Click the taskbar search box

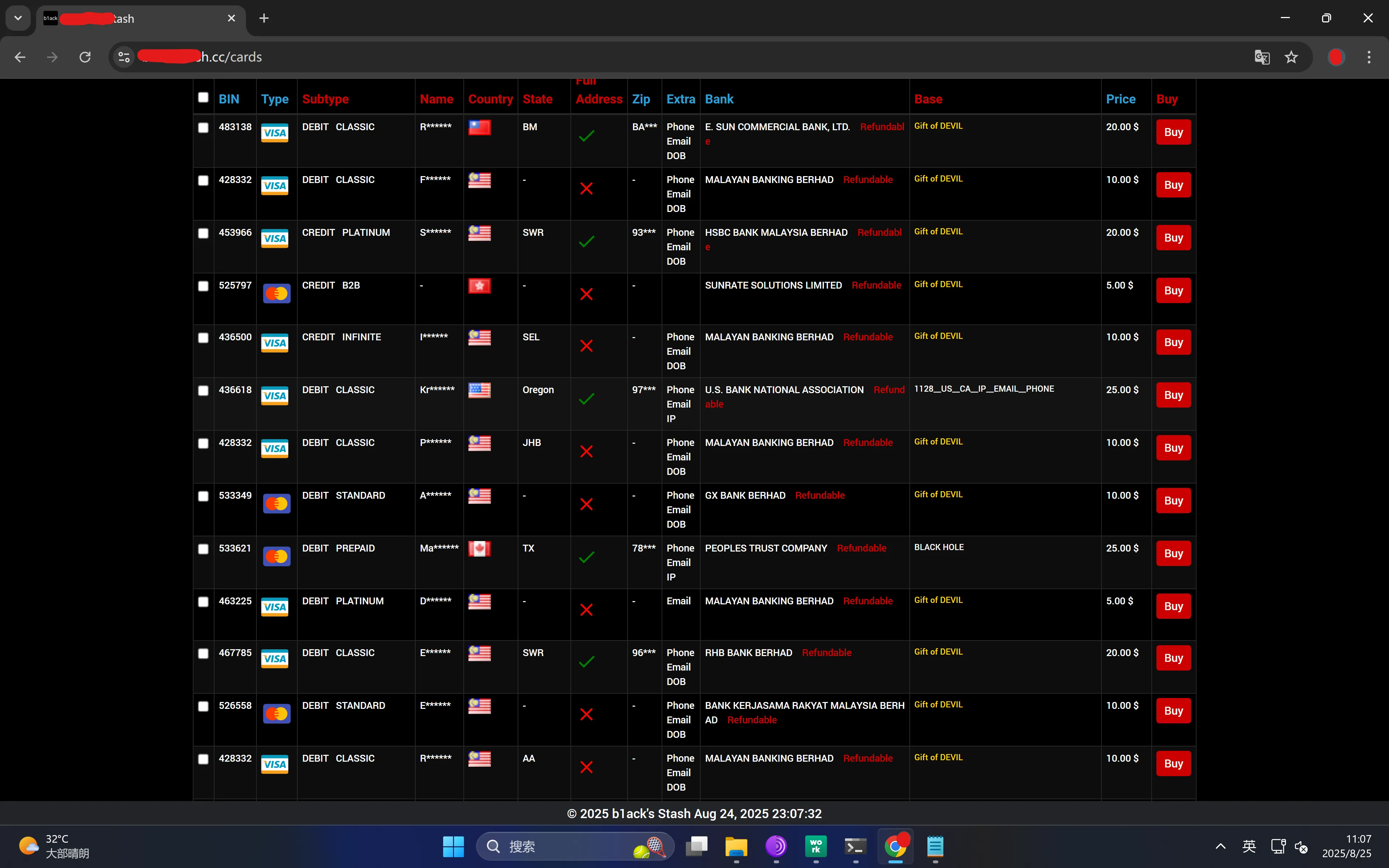576,846
